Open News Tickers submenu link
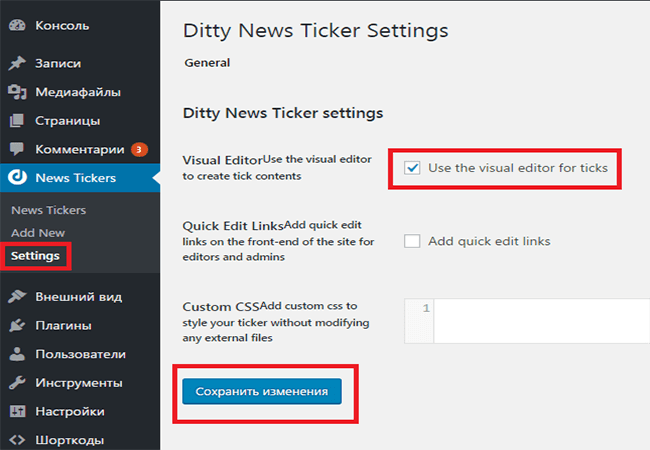The width and height of the screenshot is (650, 450). [x=49, y=210]
